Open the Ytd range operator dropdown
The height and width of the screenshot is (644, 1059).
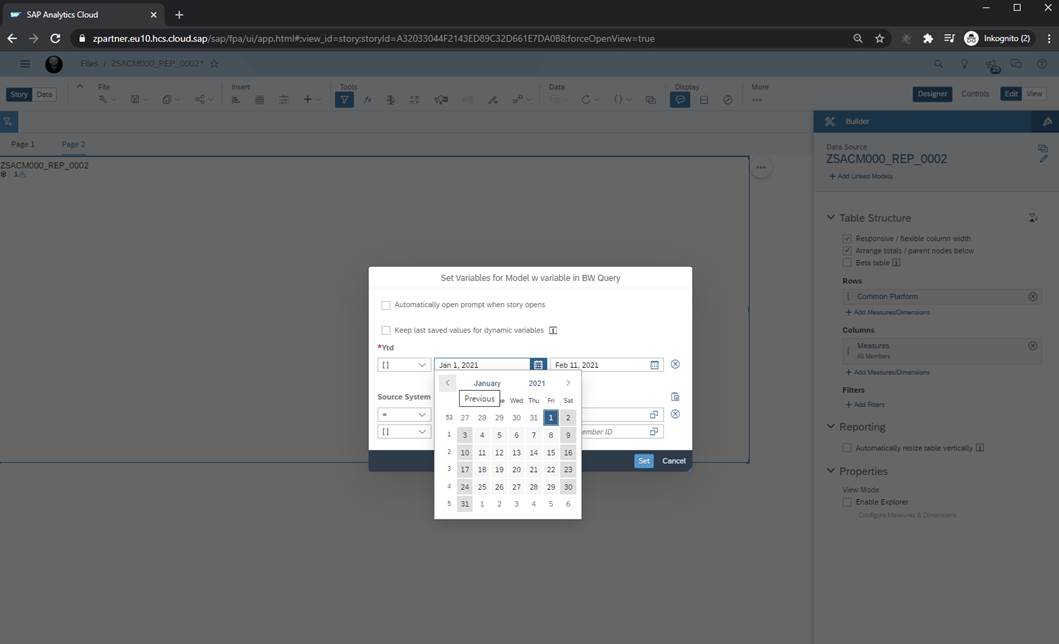tap(403, 365)
